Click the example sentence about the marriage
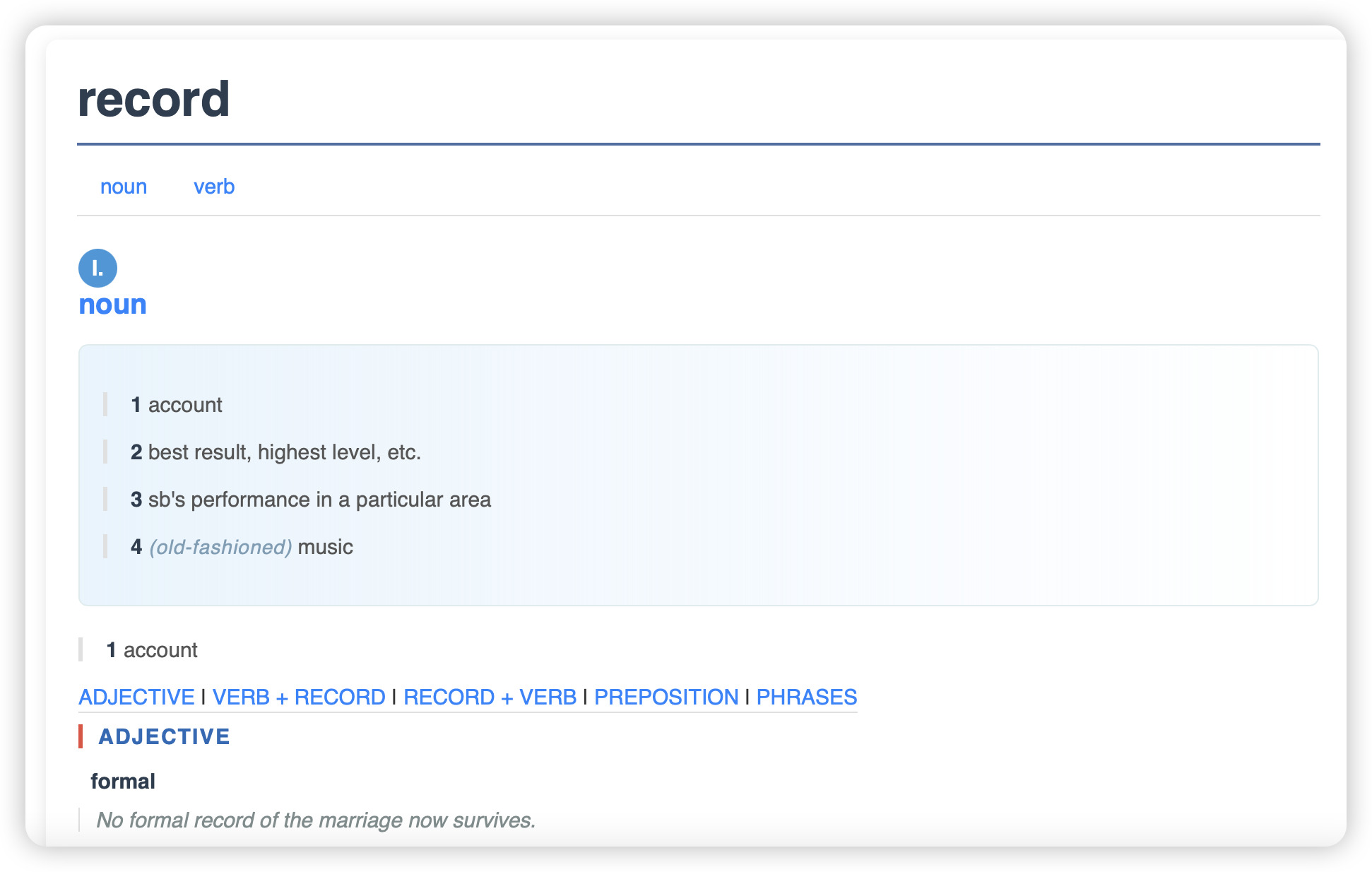The height and width of the screenshot is (872, 1372). [x=316, y=820]
